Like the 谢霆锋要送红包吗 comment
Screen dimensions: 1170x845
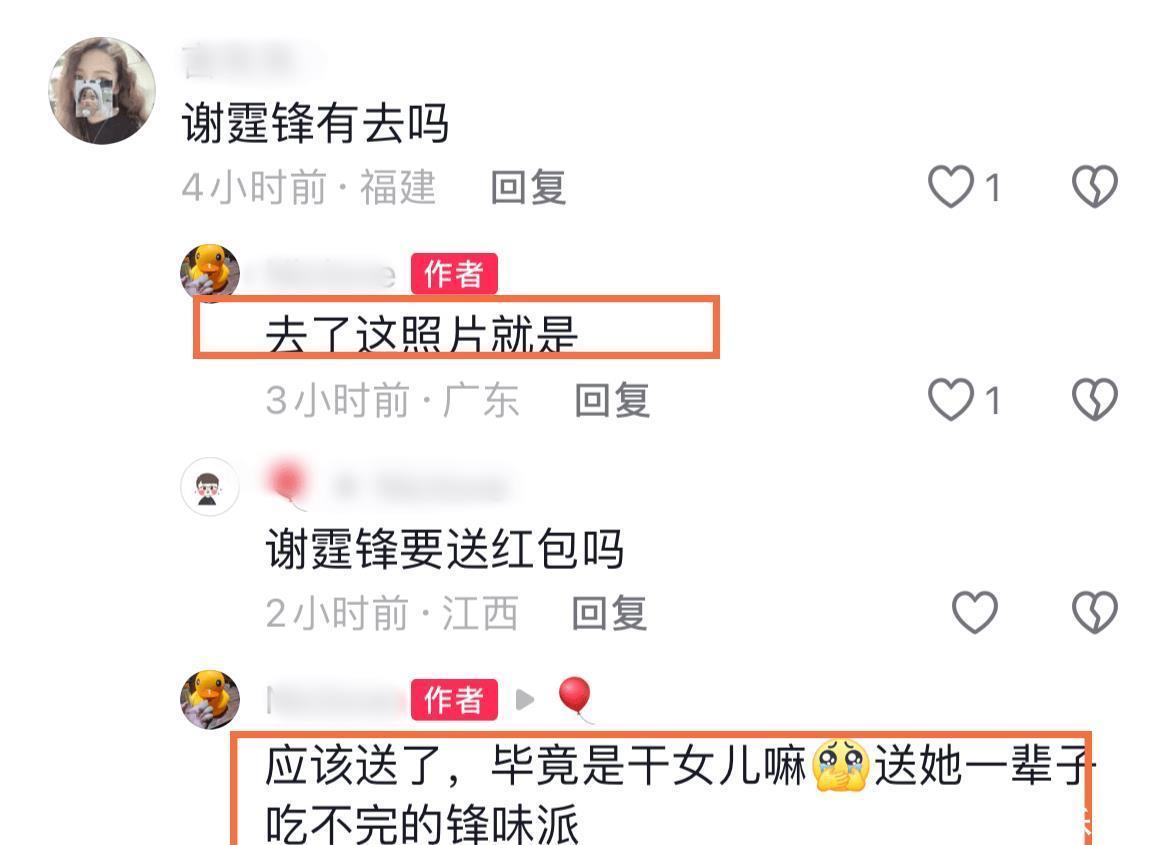point(975,612)
